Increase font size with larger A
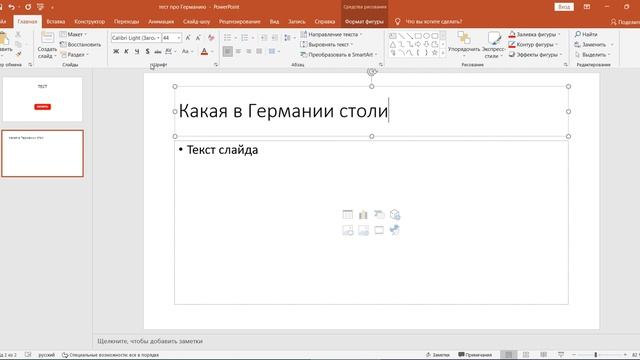Image resolution: width=640 pixels, height=360 pixels. [188, 38]
